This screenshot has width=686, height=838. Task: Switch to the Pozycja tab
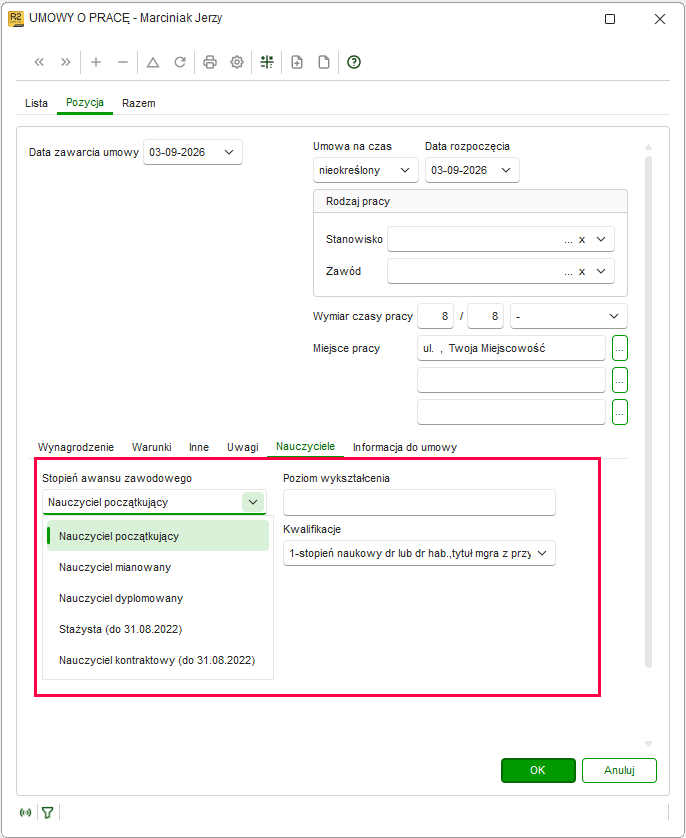click(85, 103)
